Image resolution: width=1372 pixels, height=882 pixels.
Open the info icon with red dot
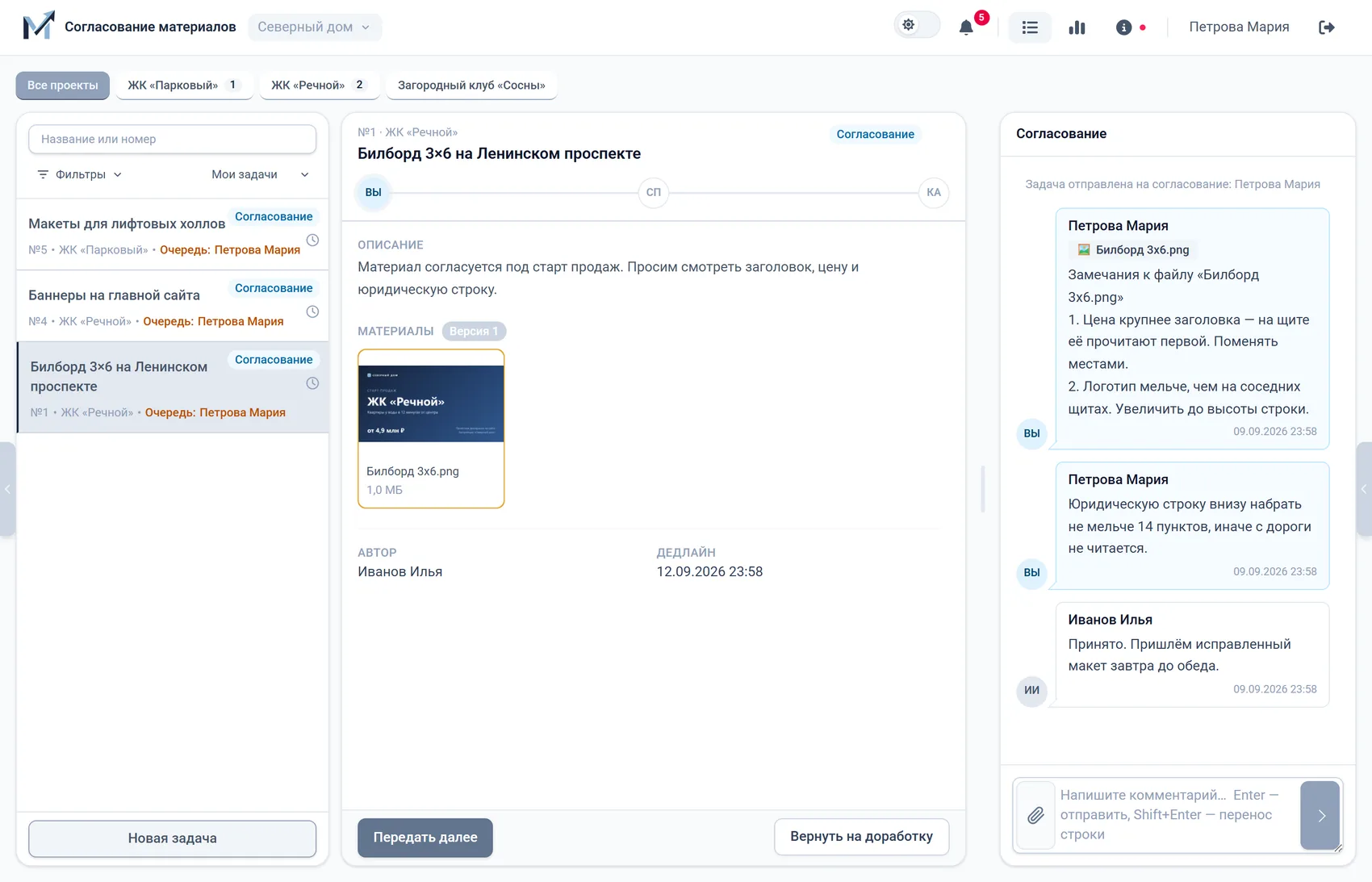pyautogui.click(x=1123, y=27)
